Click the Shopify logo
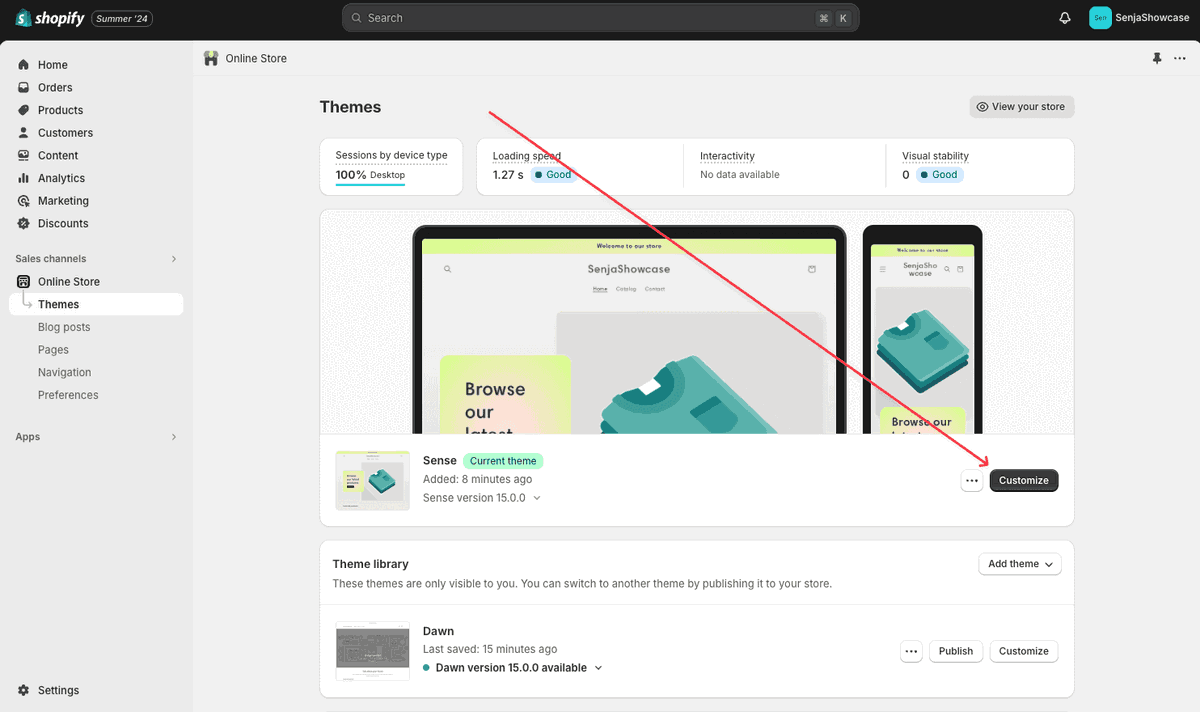Image resolution: width=1200 pixels, height=712 pixels. [x=51, y=18]
